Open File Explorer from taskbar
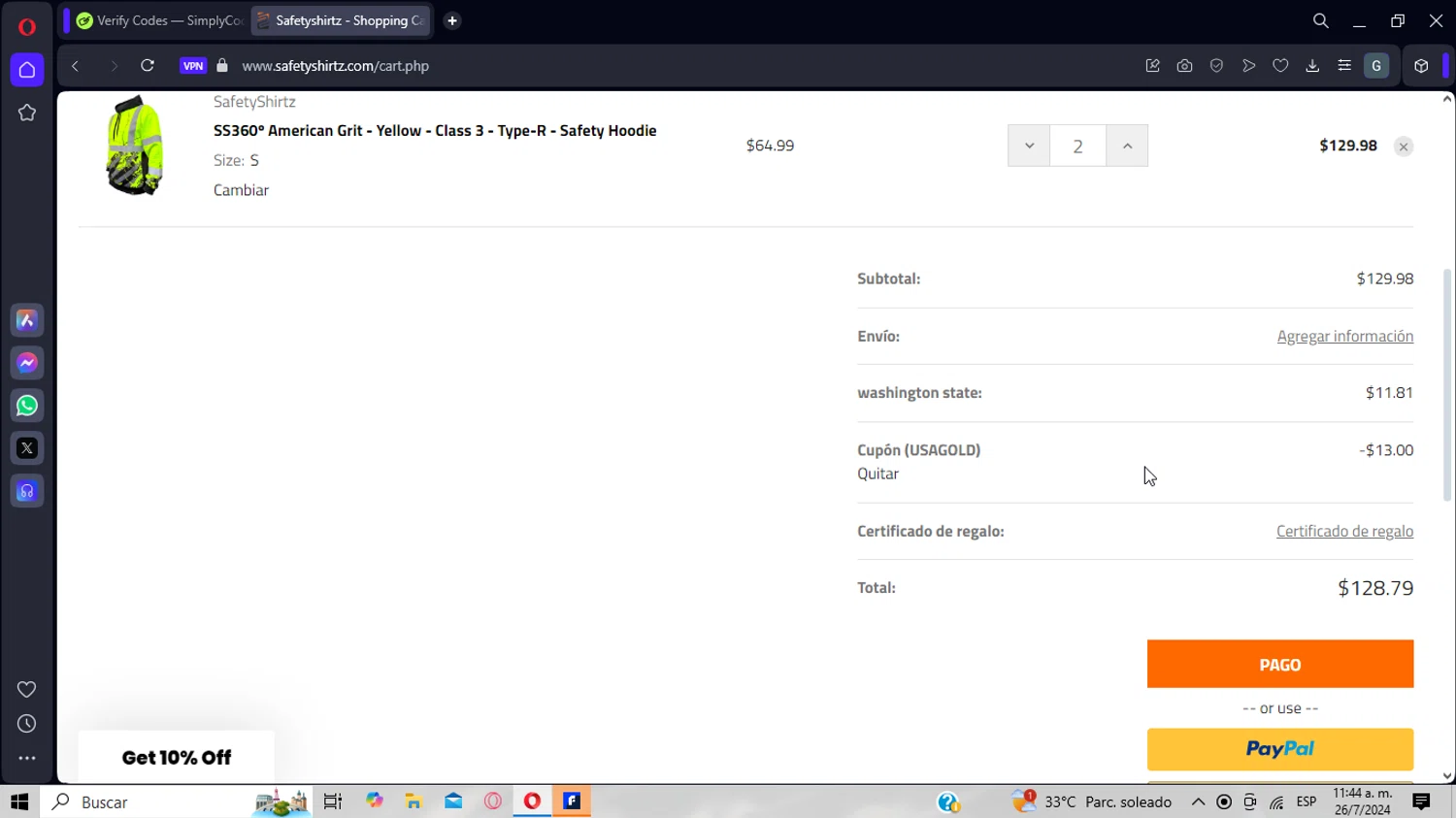The image size is (1456, 818). click(414, 802)
